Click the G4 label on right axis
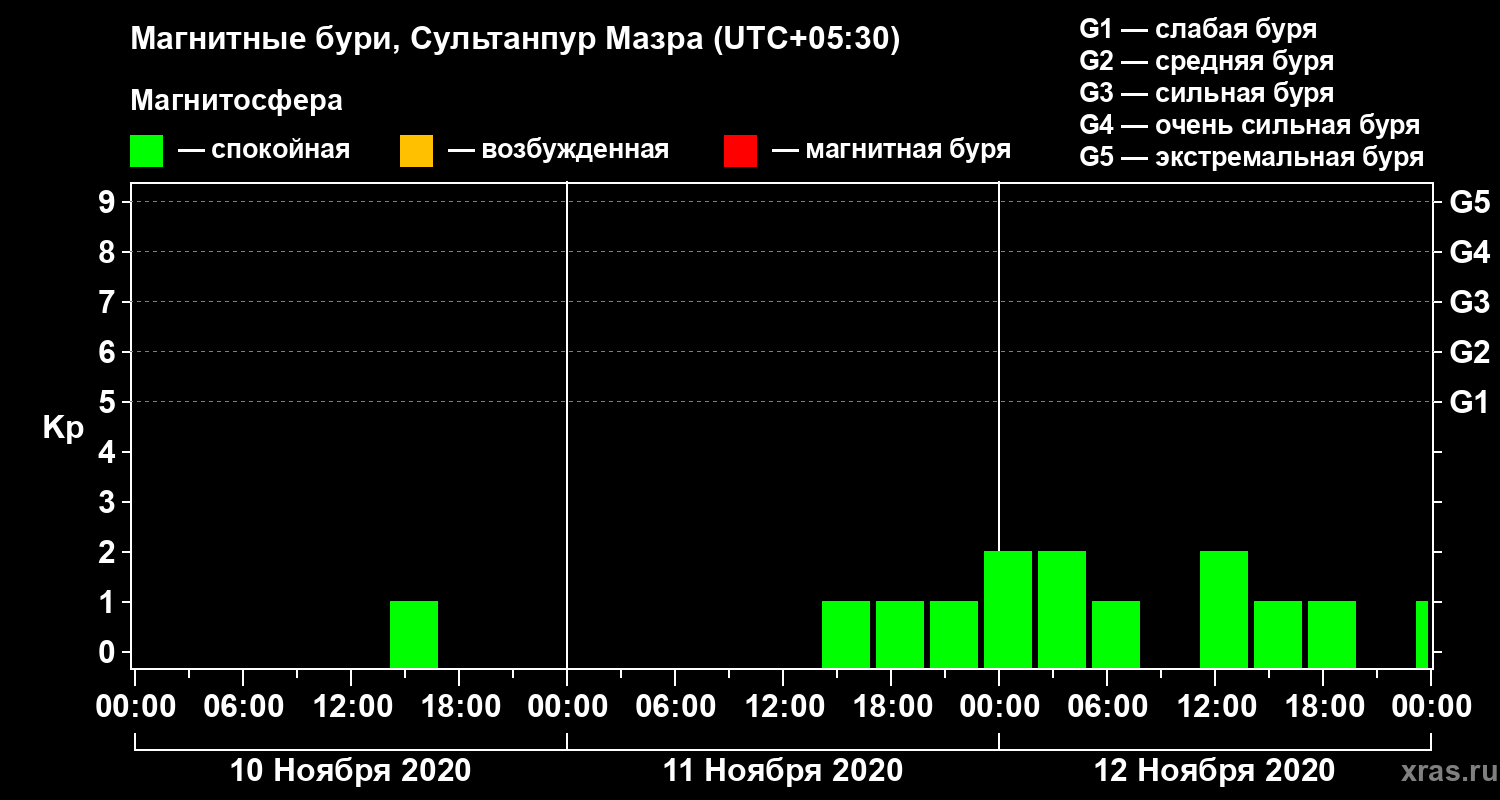 tap(1469, 252)
